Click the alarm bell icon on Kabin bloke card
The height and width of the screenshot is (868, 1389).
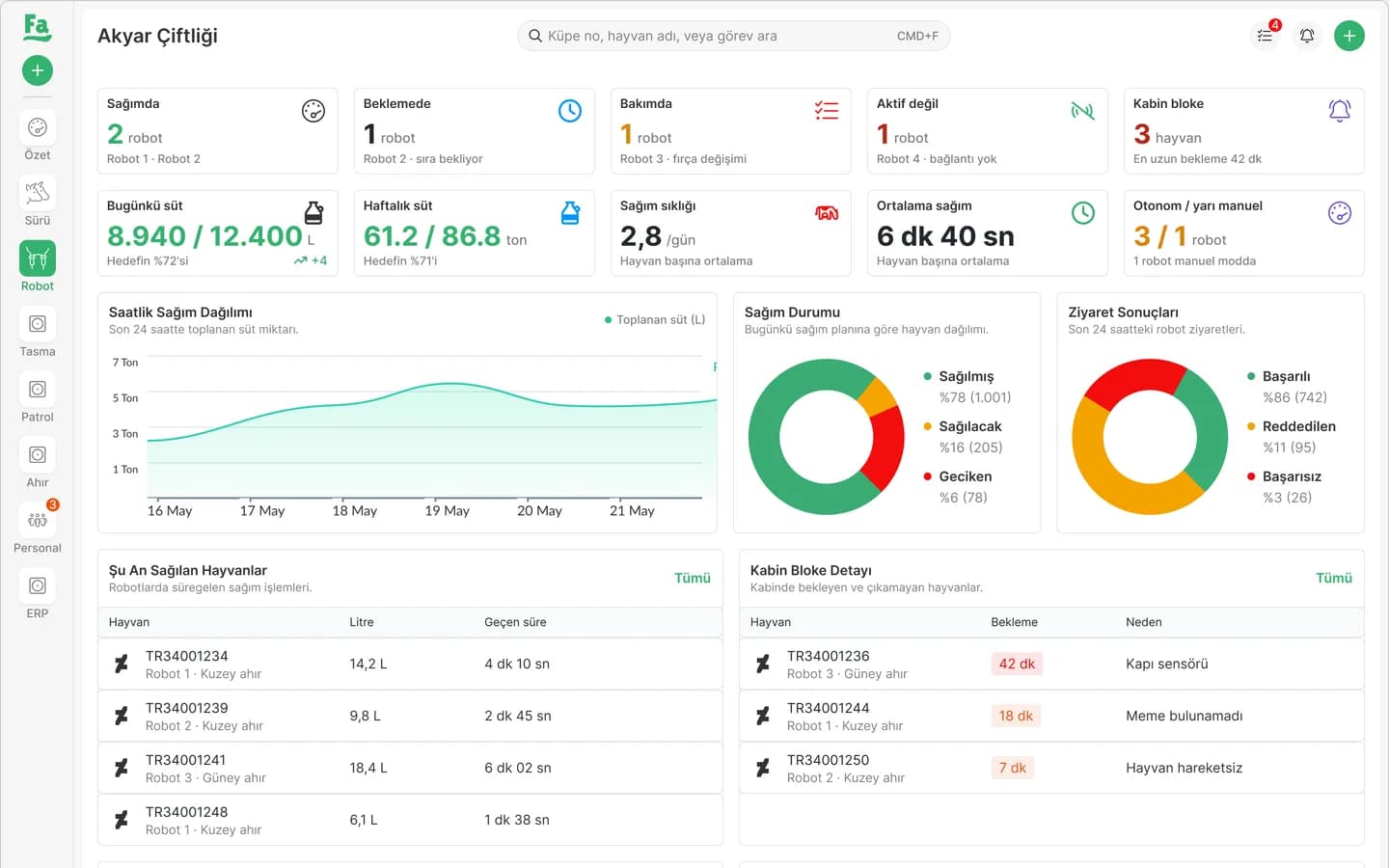pyautogui.click(x=1340, y=111)
